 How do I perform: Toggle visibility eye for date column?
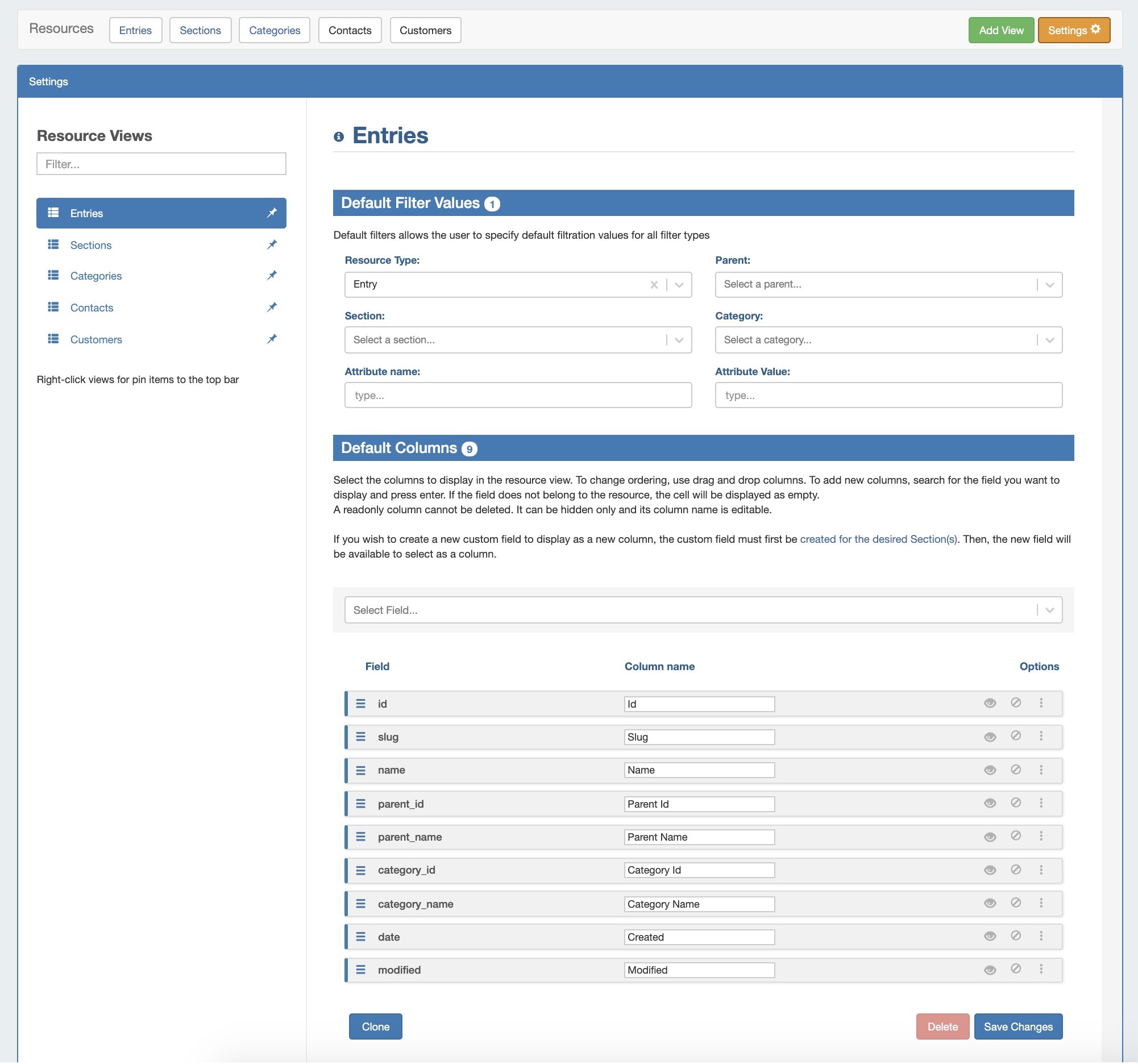pyautogui.click(x=990, y=936)
